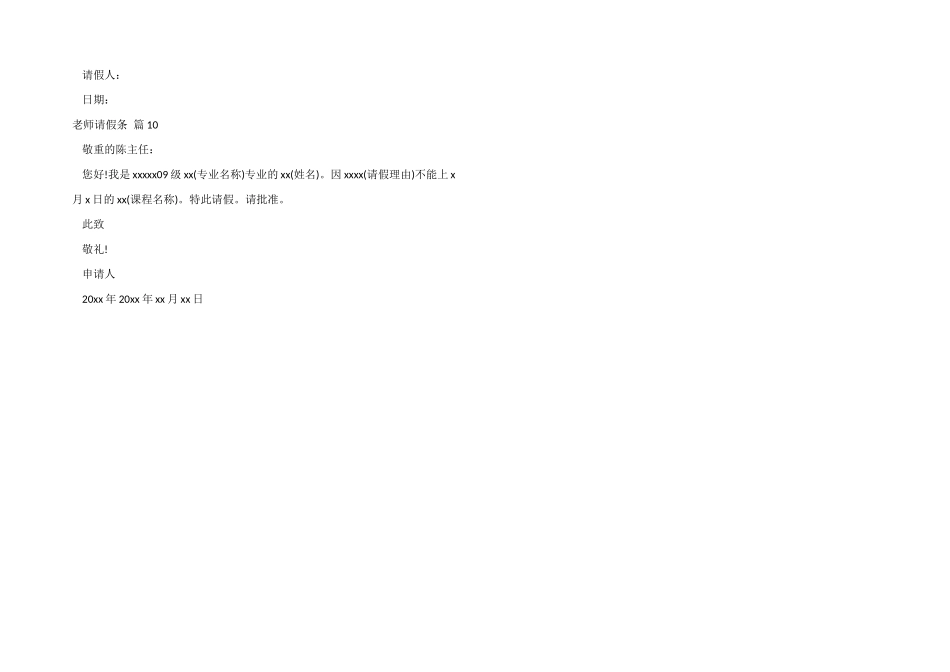Select the heading 老师请假条
950x672 pixels.
(100, 125)
